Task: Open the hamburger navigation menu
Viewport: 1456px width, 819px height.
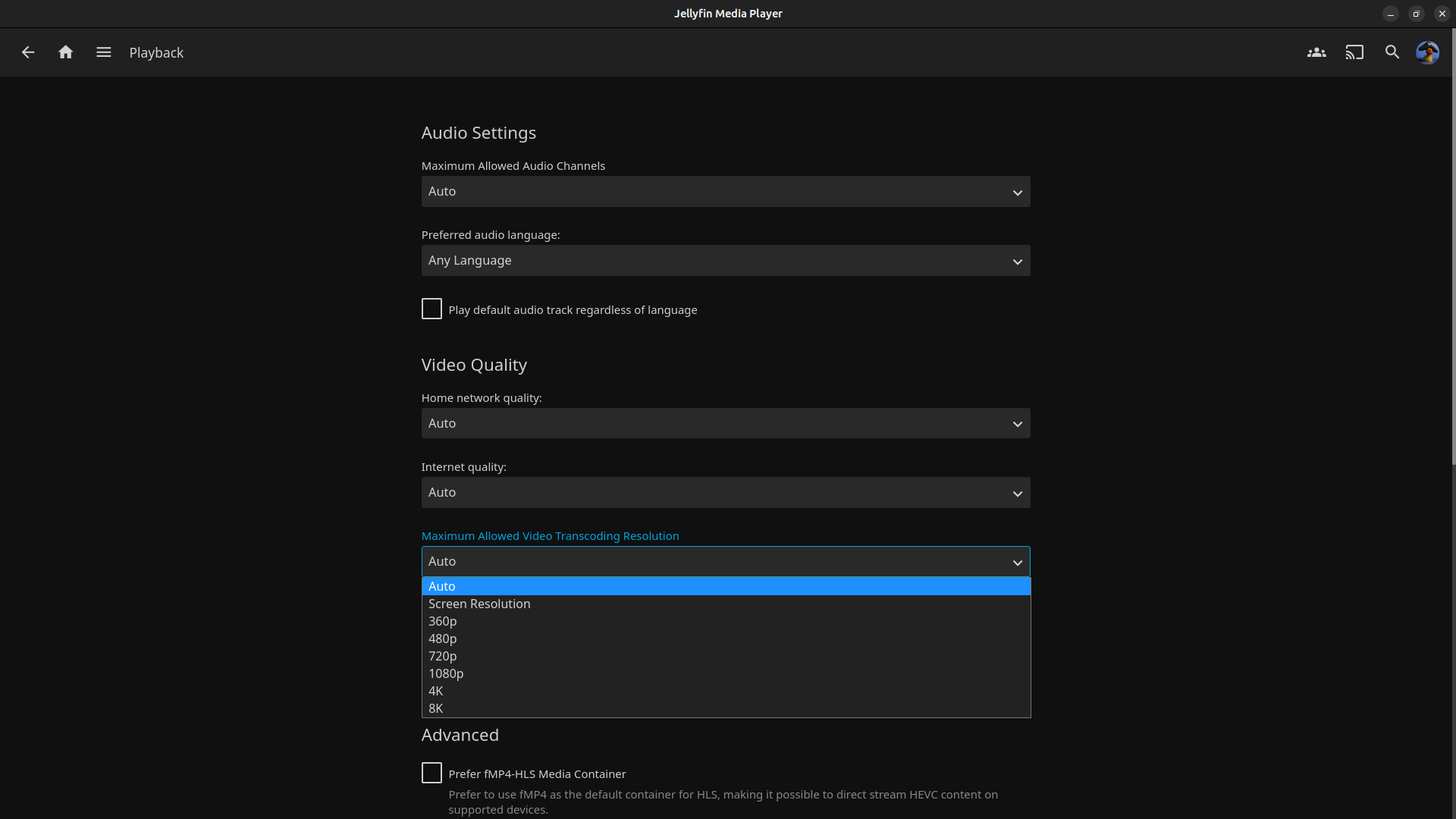Action: tap(104, 52)
